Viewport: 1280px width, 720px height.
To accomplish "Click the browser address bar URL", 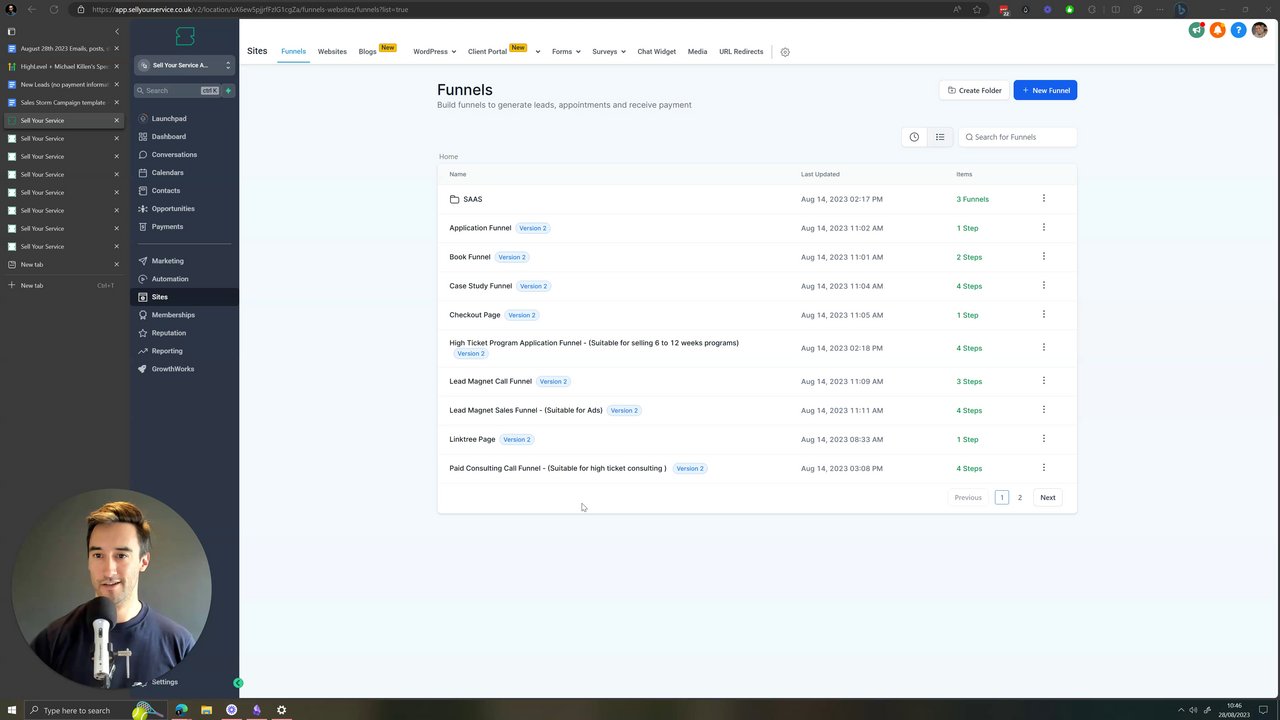I will coord(250,9).
